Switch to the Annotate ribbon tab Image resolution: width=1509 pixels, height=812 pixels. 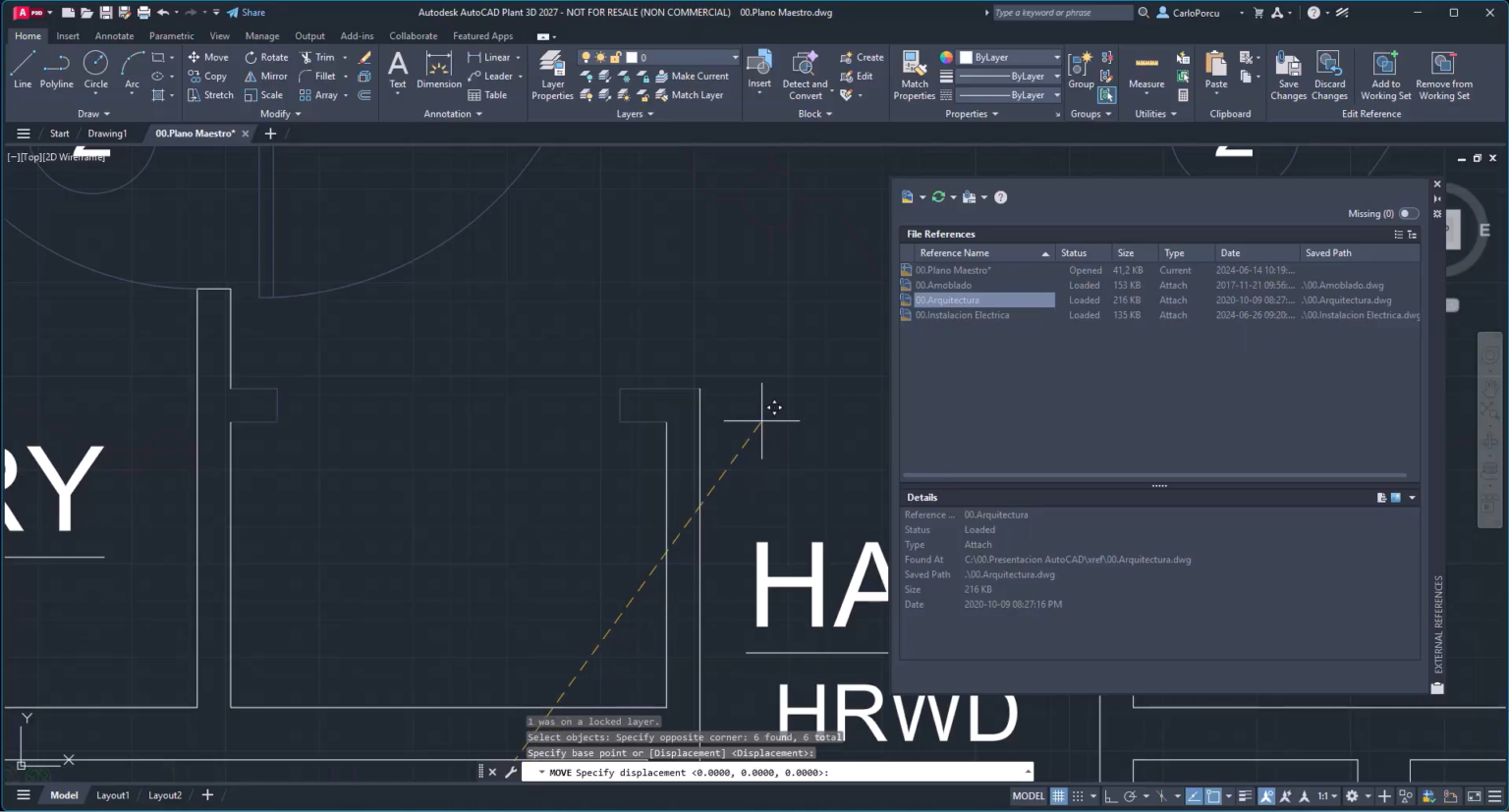[114, 36]
